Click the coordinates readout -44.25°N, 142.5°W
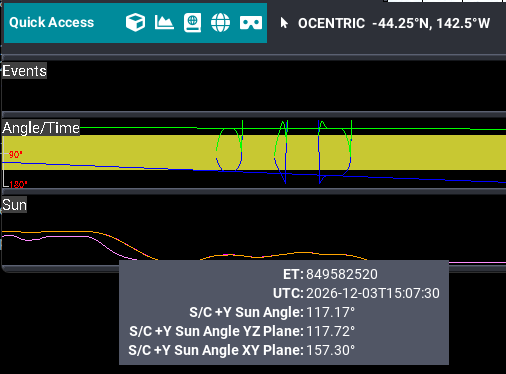 coord(431,23)
